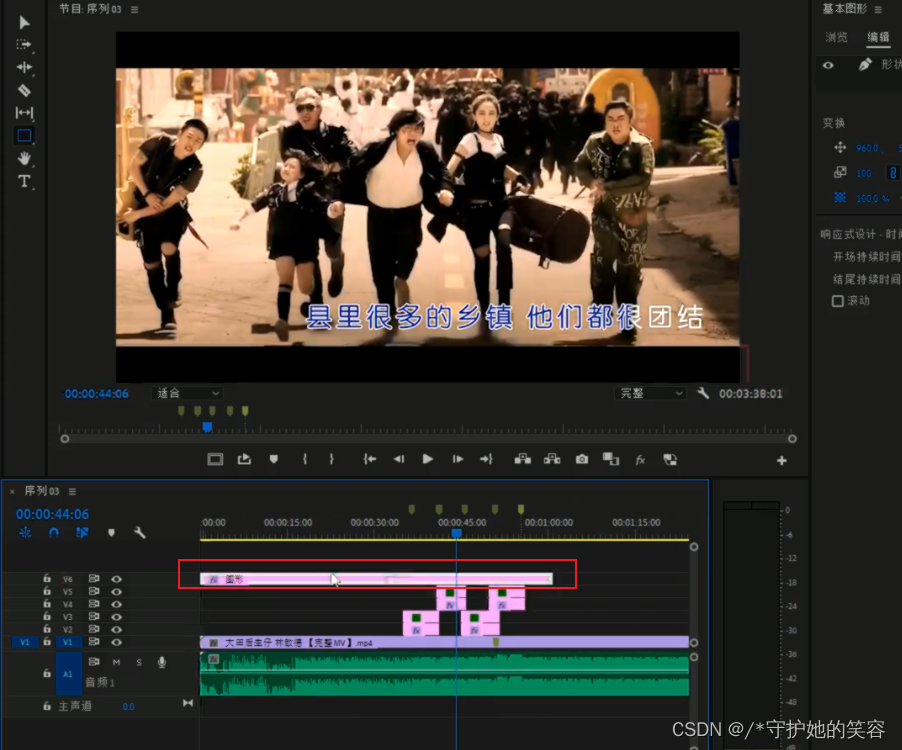The height and width of the screenshot is (750, 902).
Task: Open the 节目: 序列03 panel menu
Action: coord(134,9)
